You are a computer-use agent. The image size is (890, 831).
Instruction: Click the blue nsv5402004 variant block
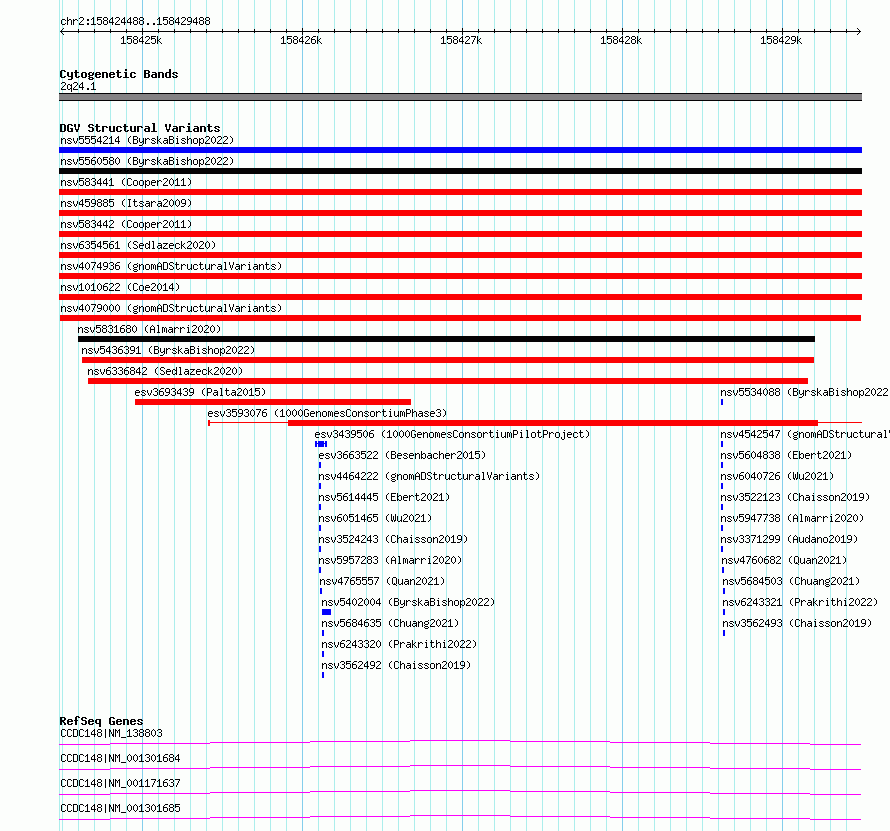[x=326, y=612]
